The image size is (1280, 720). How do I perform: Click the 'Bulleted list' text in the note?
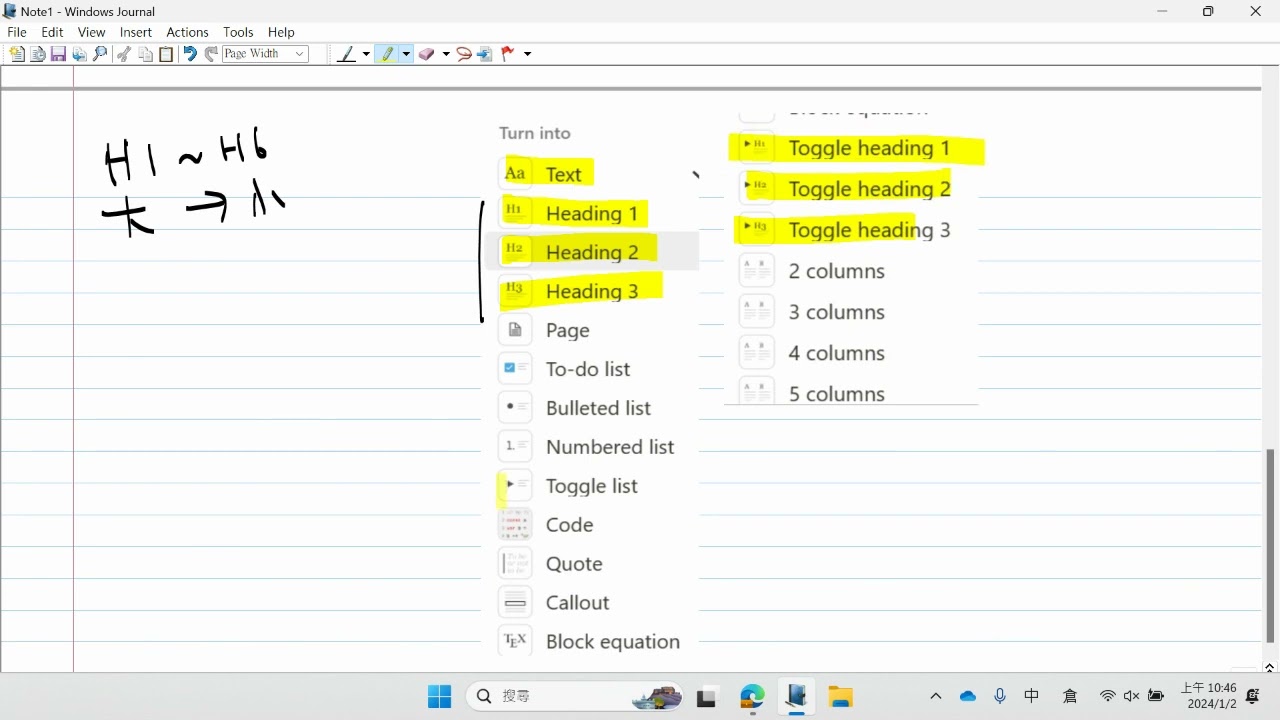598,408
